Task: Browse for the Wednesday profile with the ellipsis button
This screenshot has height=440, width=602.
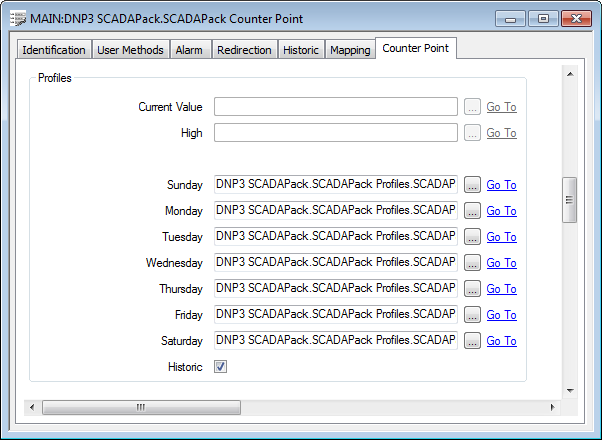Action: tap(472, 263)
